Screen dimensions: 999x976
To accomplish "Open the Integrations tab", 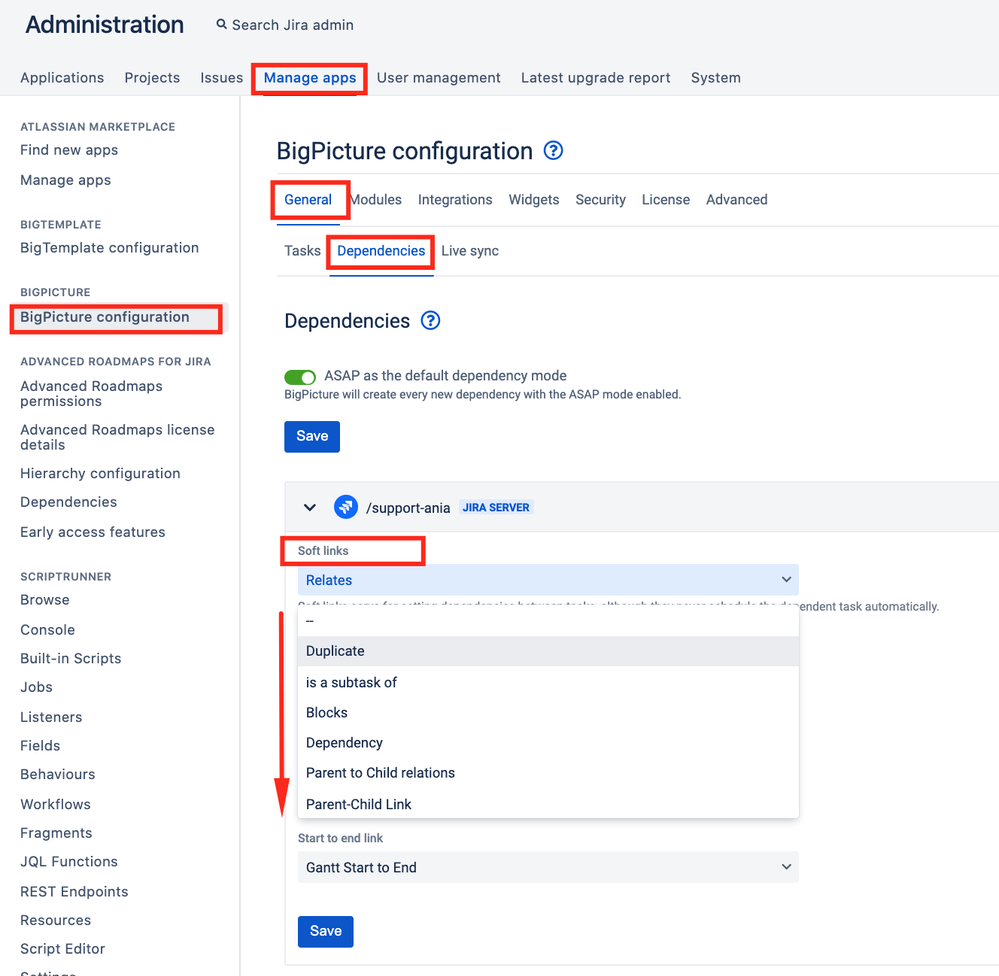I will (x=455, y=199).
